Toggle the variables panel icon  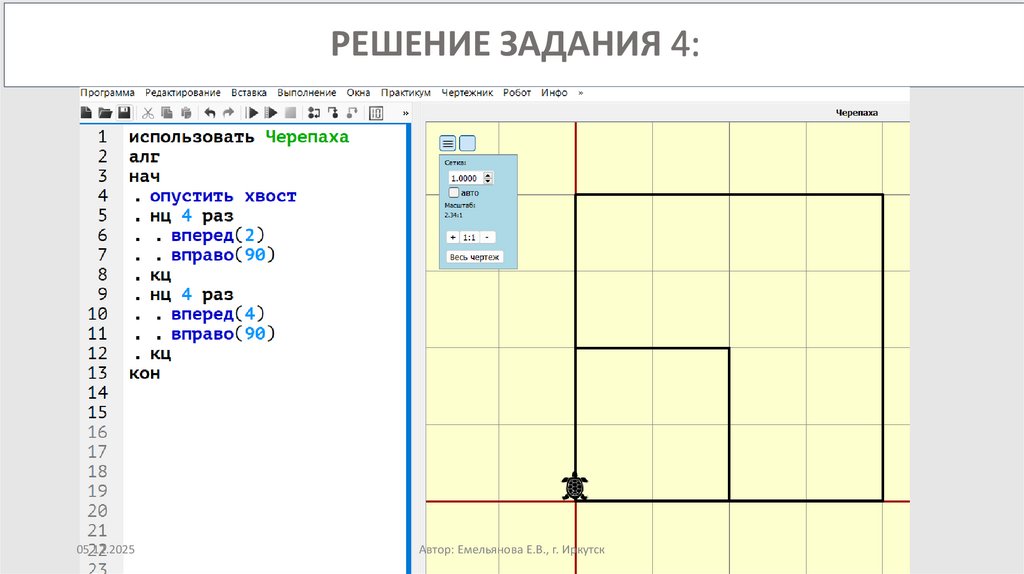pyautogui.click(x=376, y=113)
